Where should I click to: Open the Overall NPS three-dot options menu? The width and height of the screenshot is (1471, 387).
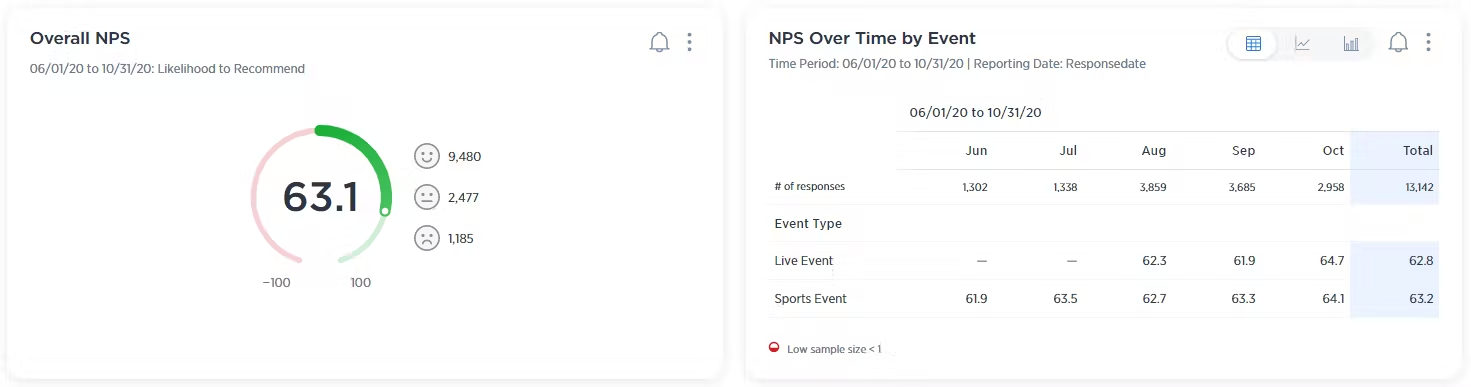click(x=689, y=42)
